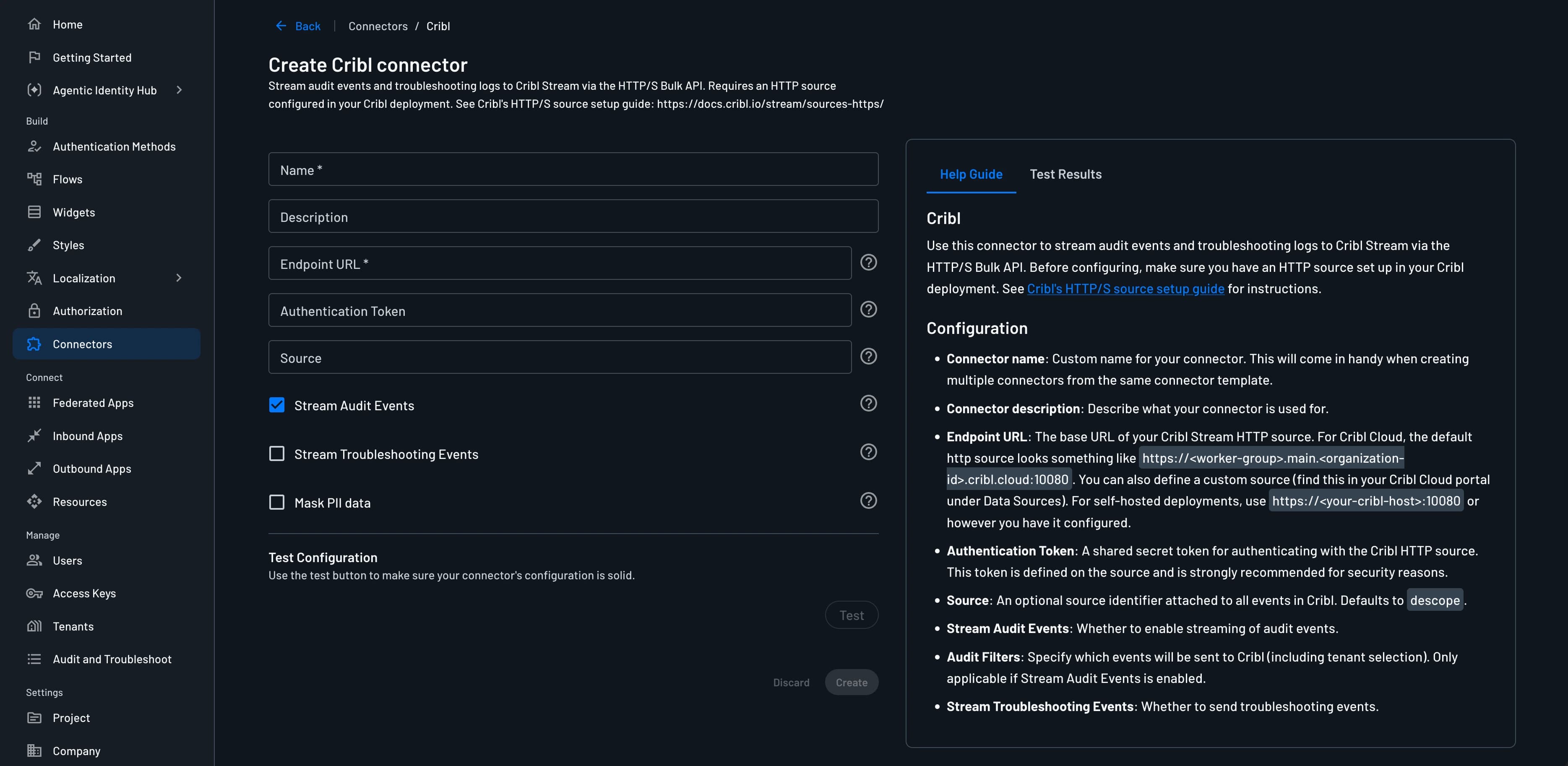Image resolution: width=1568 pixels, height=766 pixels.
Task: Click the 'Test Configuration' section heading
Action: pos(323,557)
